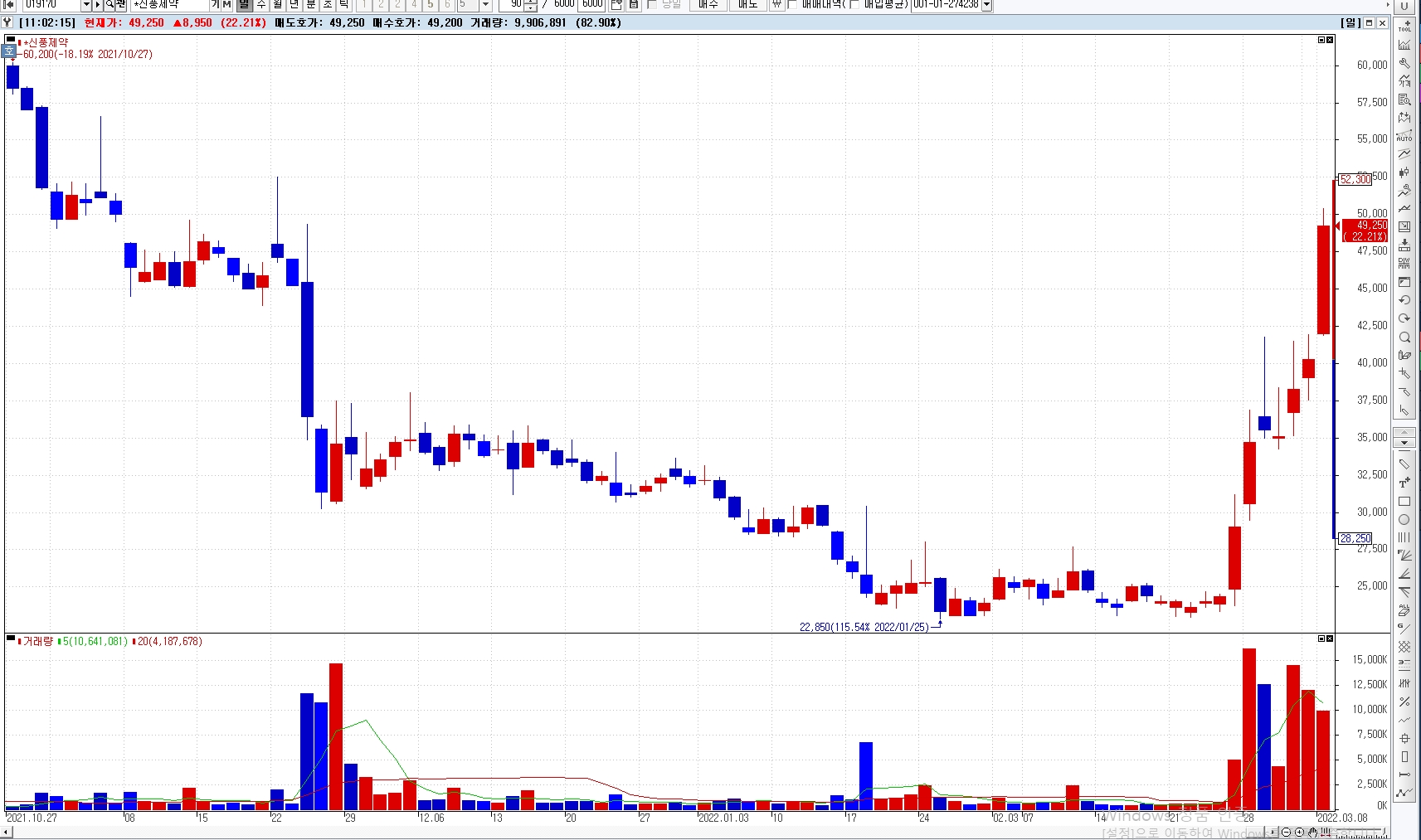The image size is (1421, 840).
Task: Click the M button next to stock name
Action: (x=226, y=5)
